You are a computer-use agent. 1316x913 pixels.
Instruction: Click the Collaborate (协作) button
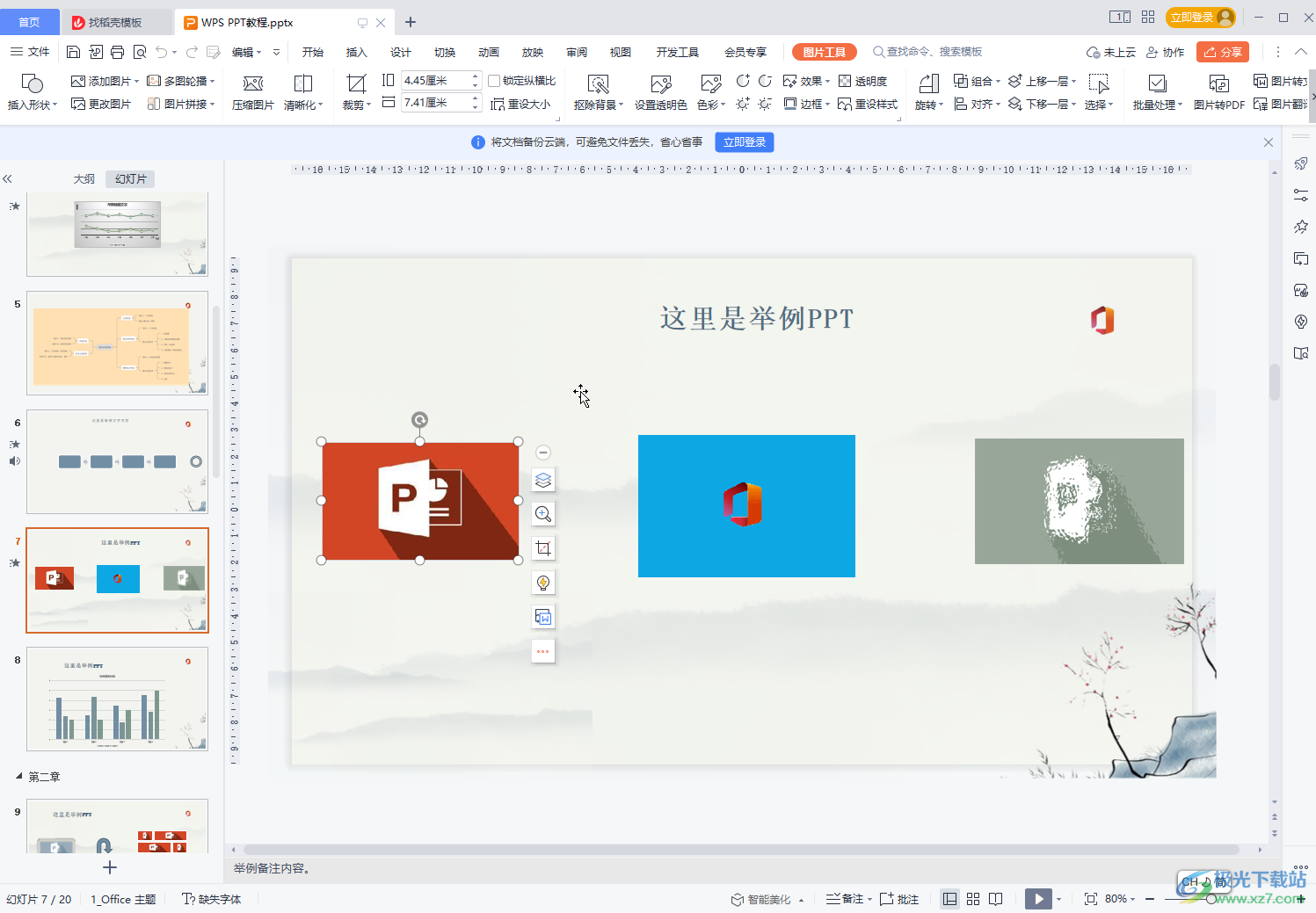pyautogui.click(x=1166, y=52)
